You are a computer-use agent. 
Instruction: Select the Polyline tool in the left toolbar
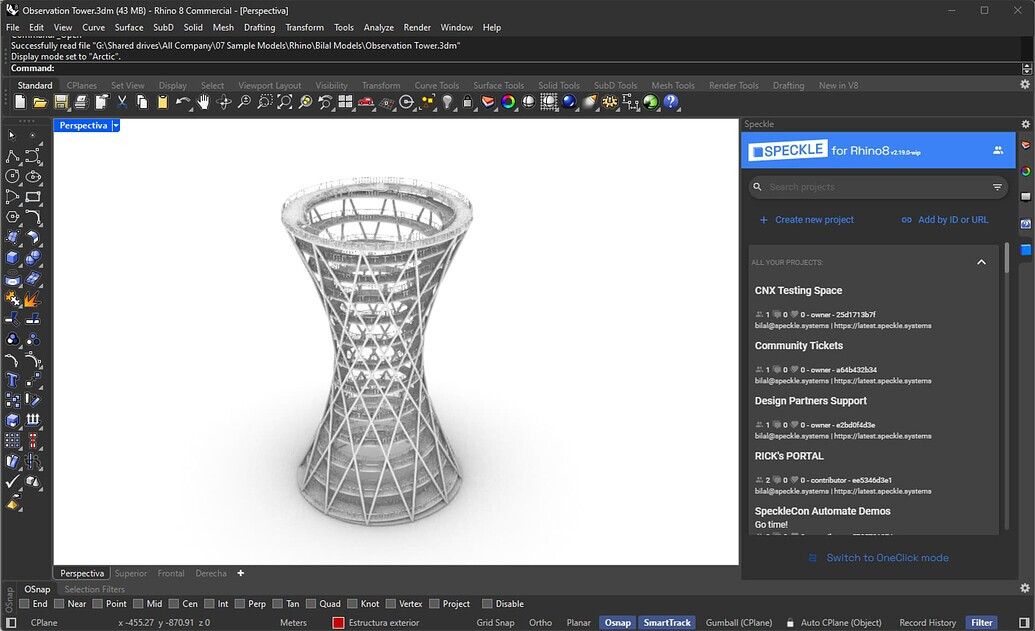pos(13,156)
